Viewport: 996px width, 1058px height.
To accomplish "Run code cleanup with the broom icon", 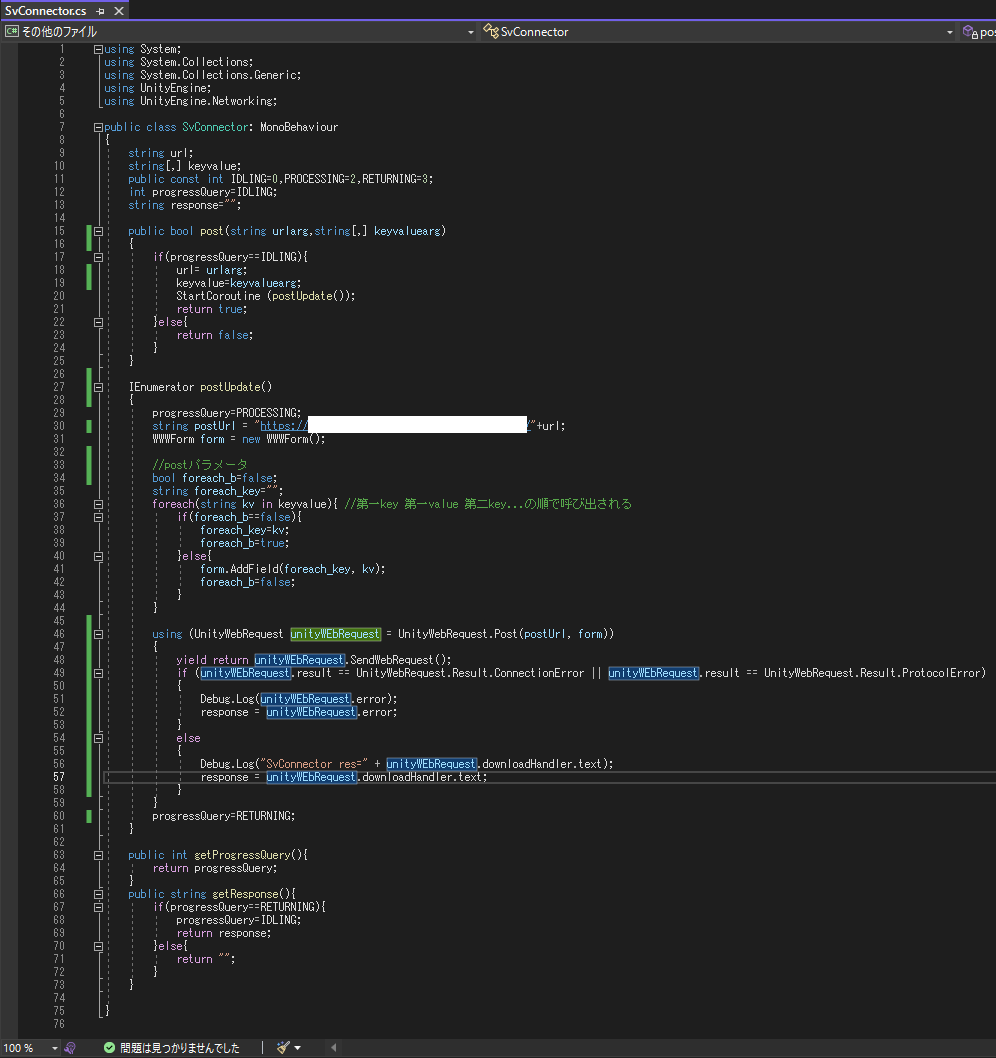I will 283,1047.
